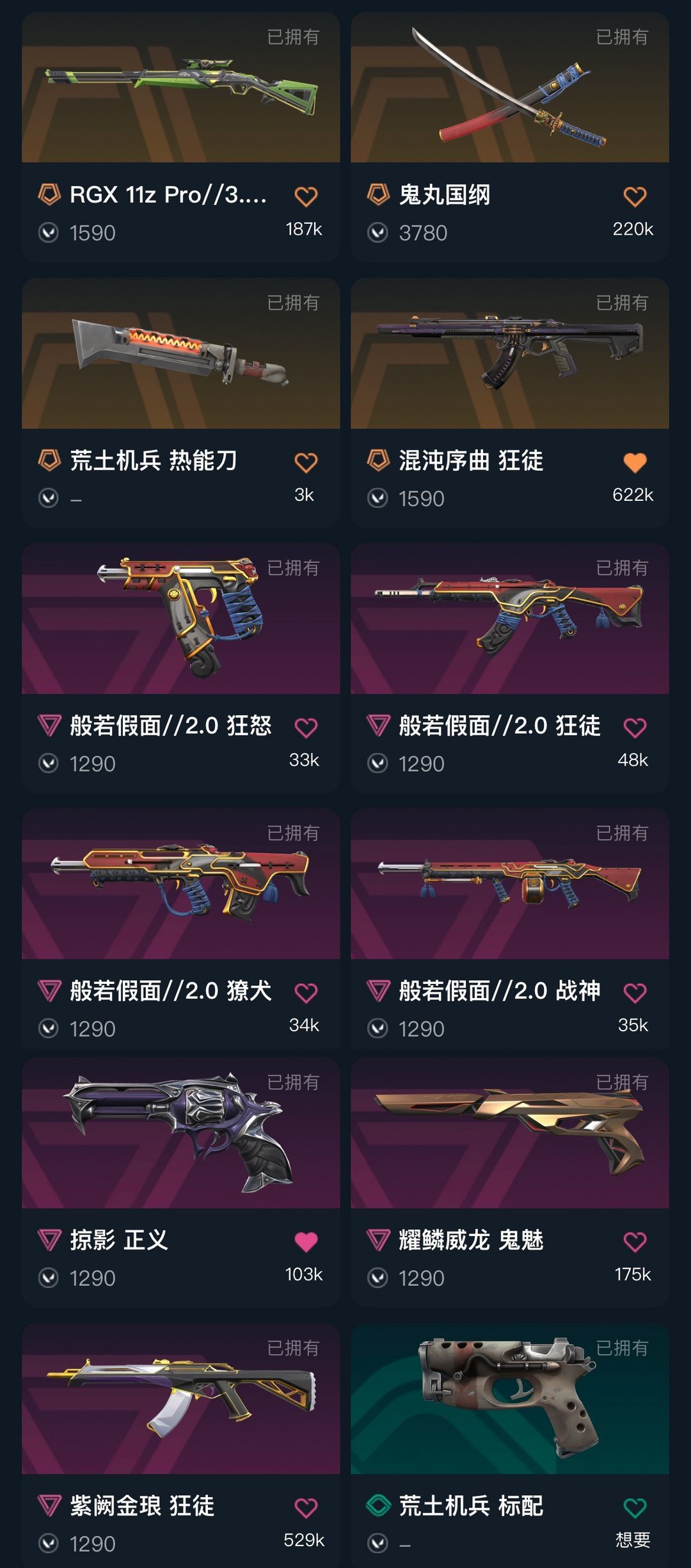
Task: Toggle wishlist heart on 般若假面//2.0 狂怒
Action: click(306, 727)
